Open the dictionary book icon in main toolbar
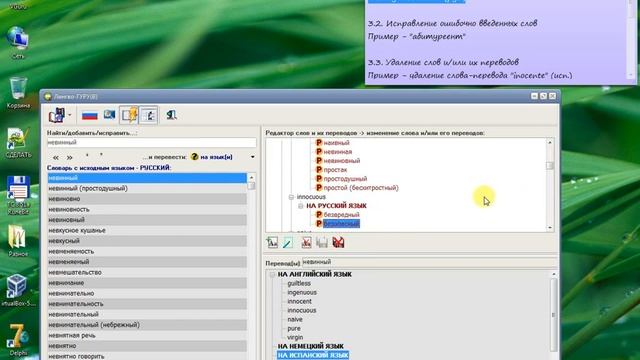The image size is (640, 360). coord(56,115)
